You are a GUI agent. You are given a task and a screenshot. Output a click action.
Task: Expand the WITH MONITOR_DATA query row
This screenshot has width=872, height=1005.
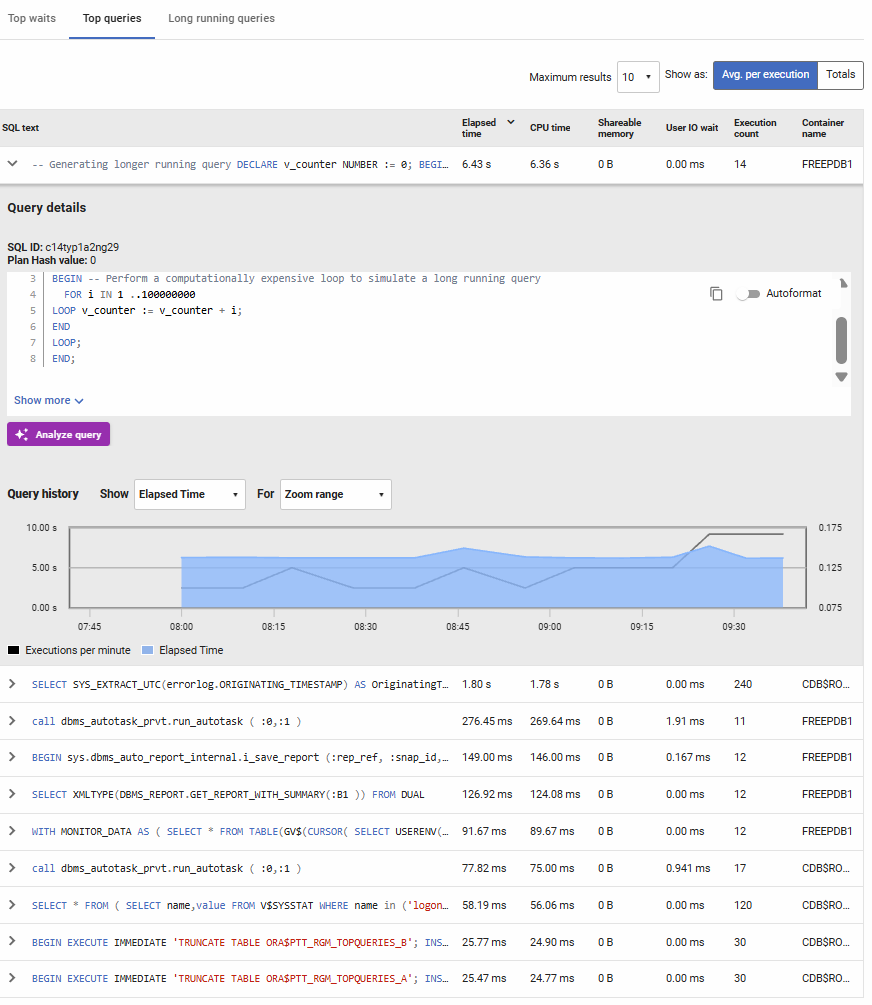(x=13, y=831)
